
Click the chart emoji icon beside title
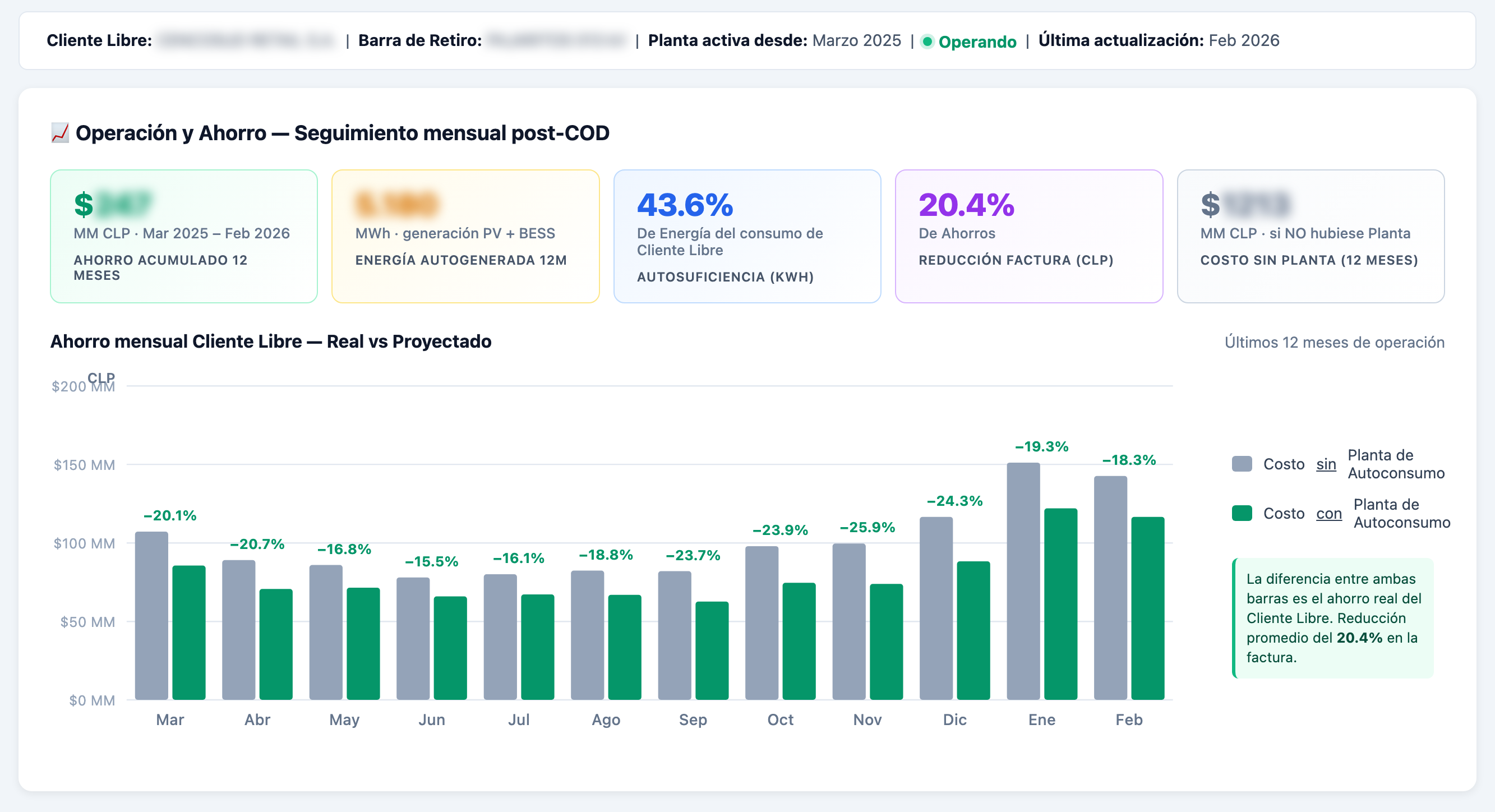(60, 133)
